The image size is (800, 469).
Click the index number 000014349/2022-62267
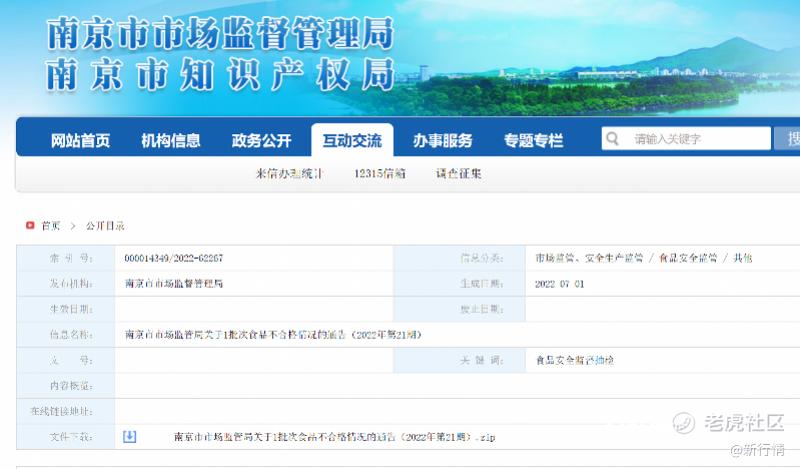click(173, 258)
